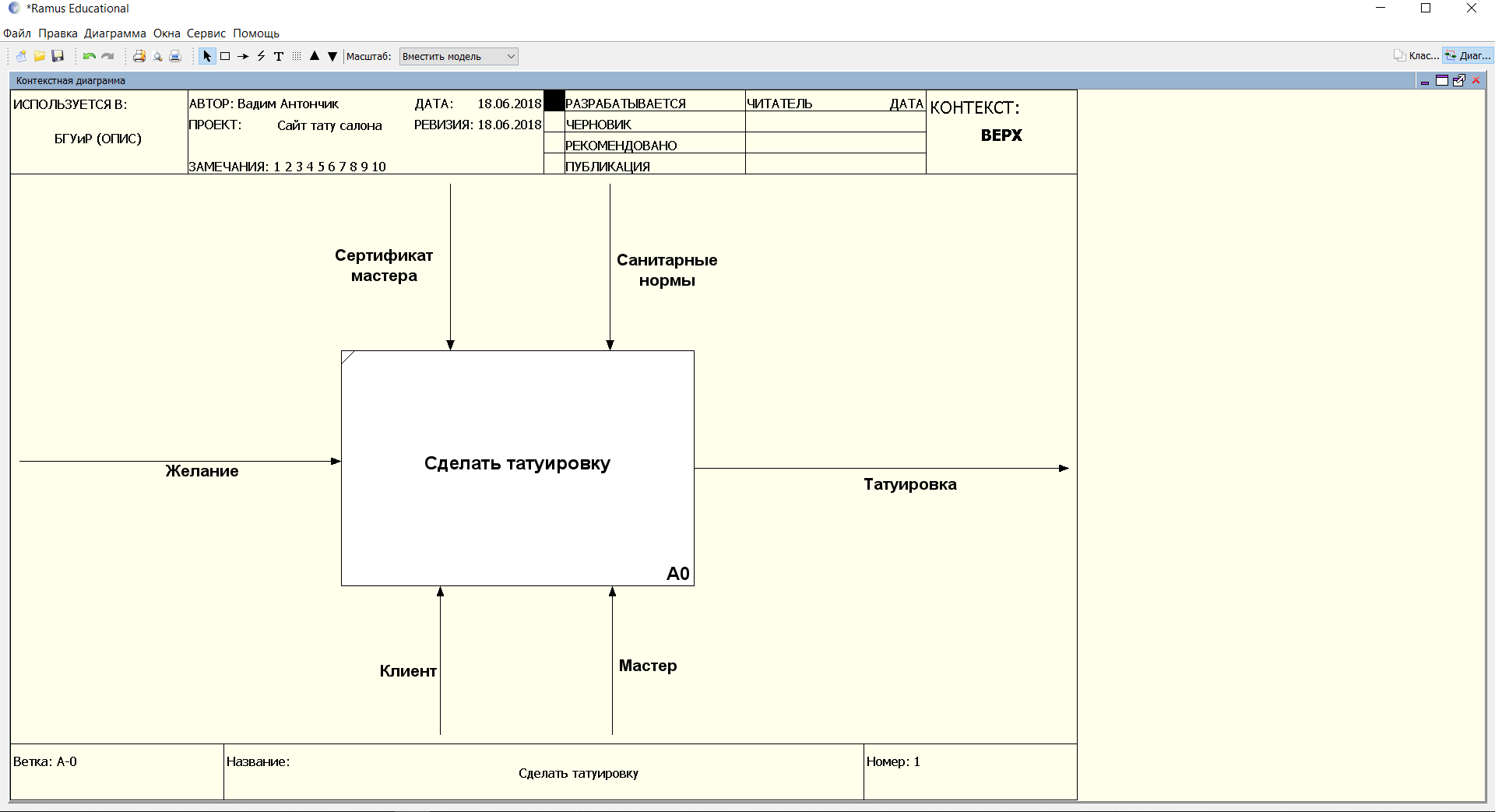Click the АВТОР: Вадим Антончик field
This screenshot has width=1495, height=812.
[264, 104]
